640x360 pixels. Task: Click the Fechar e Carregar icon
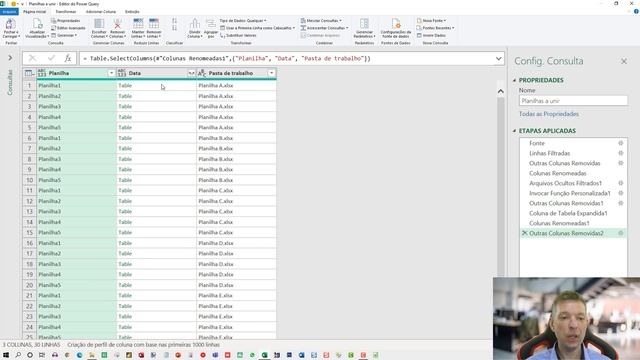pyautogui.click(x=11, y=24)
